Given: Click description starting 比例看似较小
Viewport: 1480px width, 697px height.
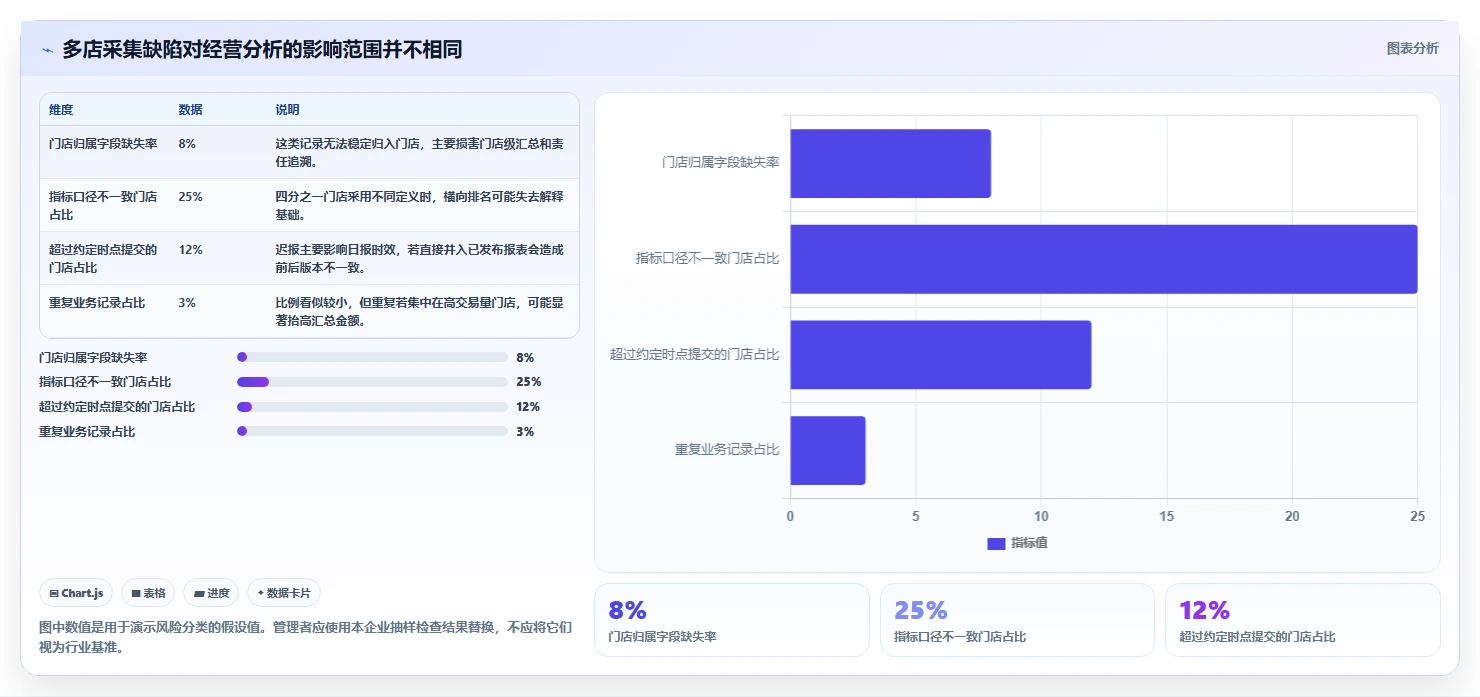Looking at the screenshot, I should pyautogui.click(x=420, y=312).
